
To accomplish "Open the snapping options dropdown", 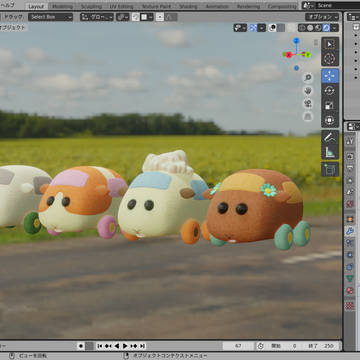I will [x=147, y=17].
